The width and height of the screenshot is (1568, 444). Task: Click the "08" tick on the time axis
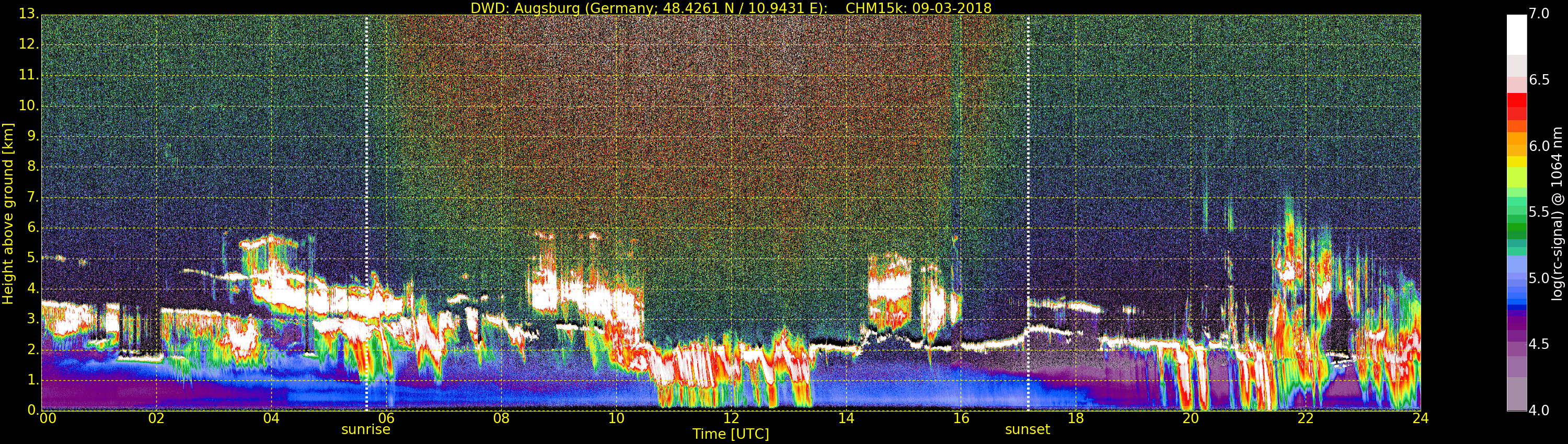502,418
